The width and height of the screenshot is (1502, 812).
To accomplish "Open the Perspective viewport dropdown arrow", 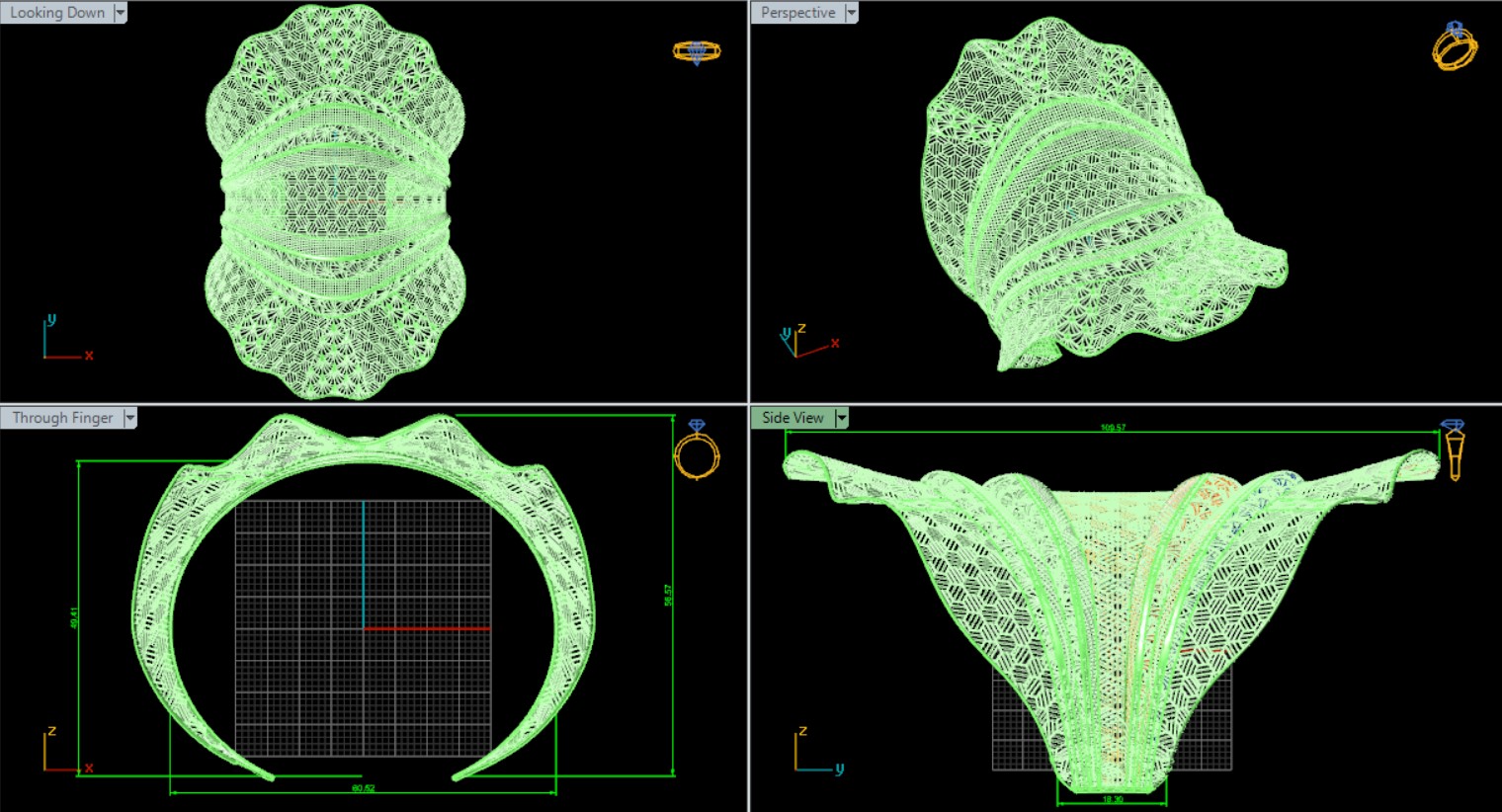I will pyautogui.click(x=851, y=13).
